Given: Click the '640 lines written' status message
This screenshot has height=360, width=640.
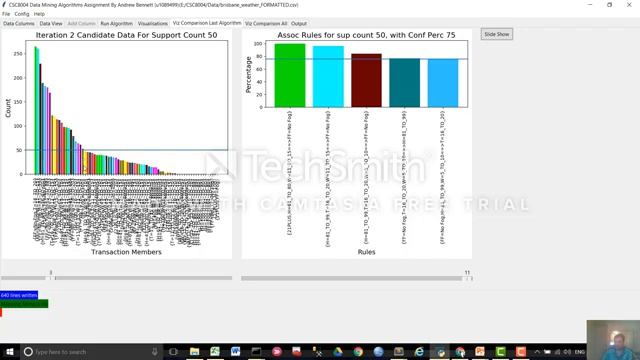Looking at the screenshot, I should click(x=19, y=295).
